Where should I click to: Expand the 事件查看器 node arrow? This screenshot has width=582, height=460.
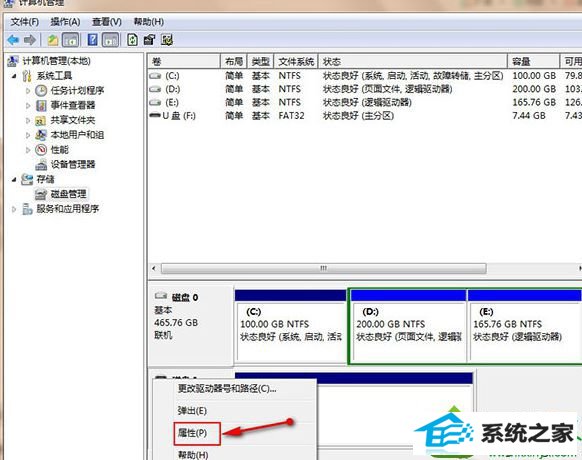(28, 105)
